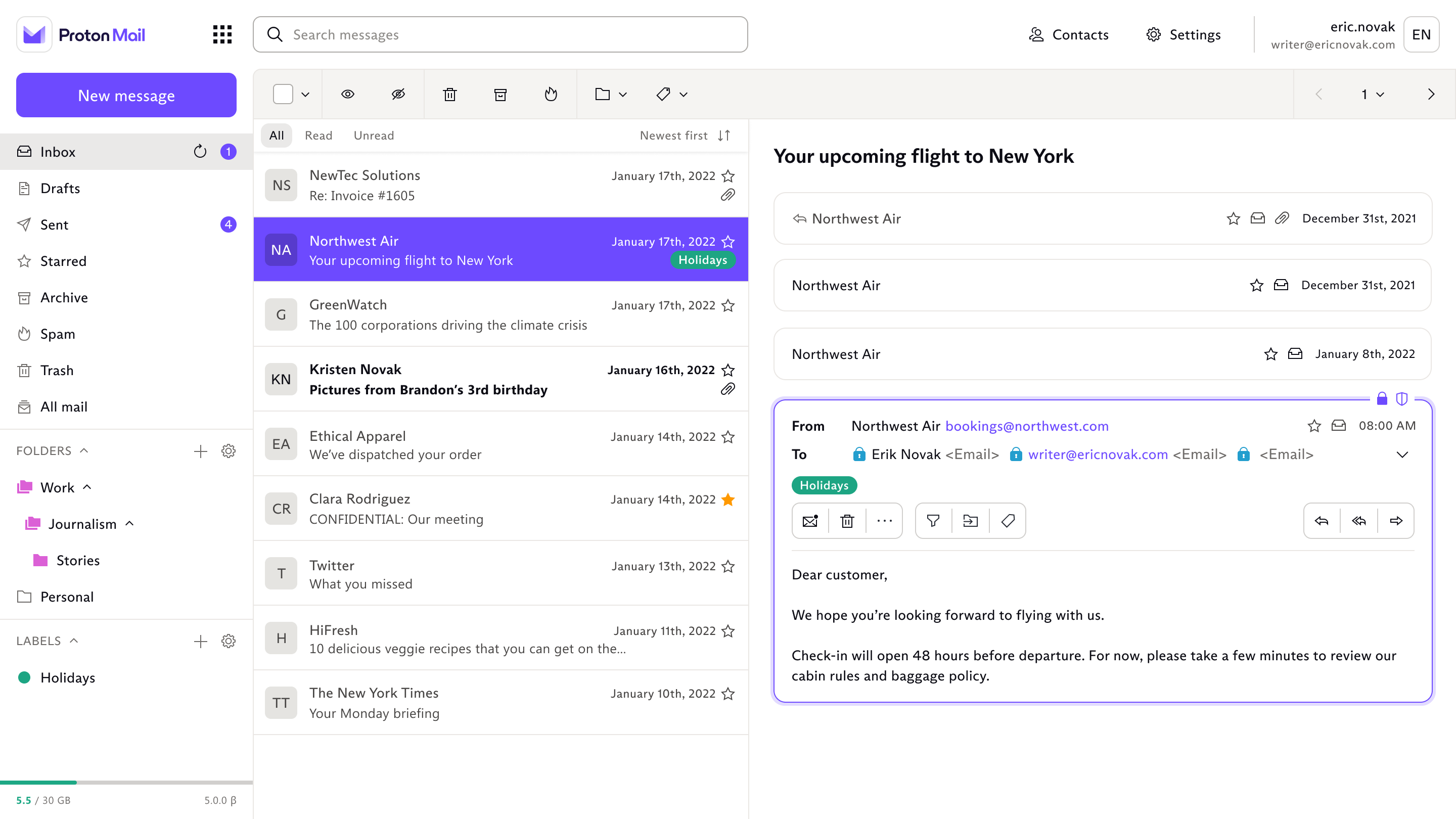Screen dimensions: 1456x819
Task: Refresh the Inbox folder
Action: coord(200,152)
